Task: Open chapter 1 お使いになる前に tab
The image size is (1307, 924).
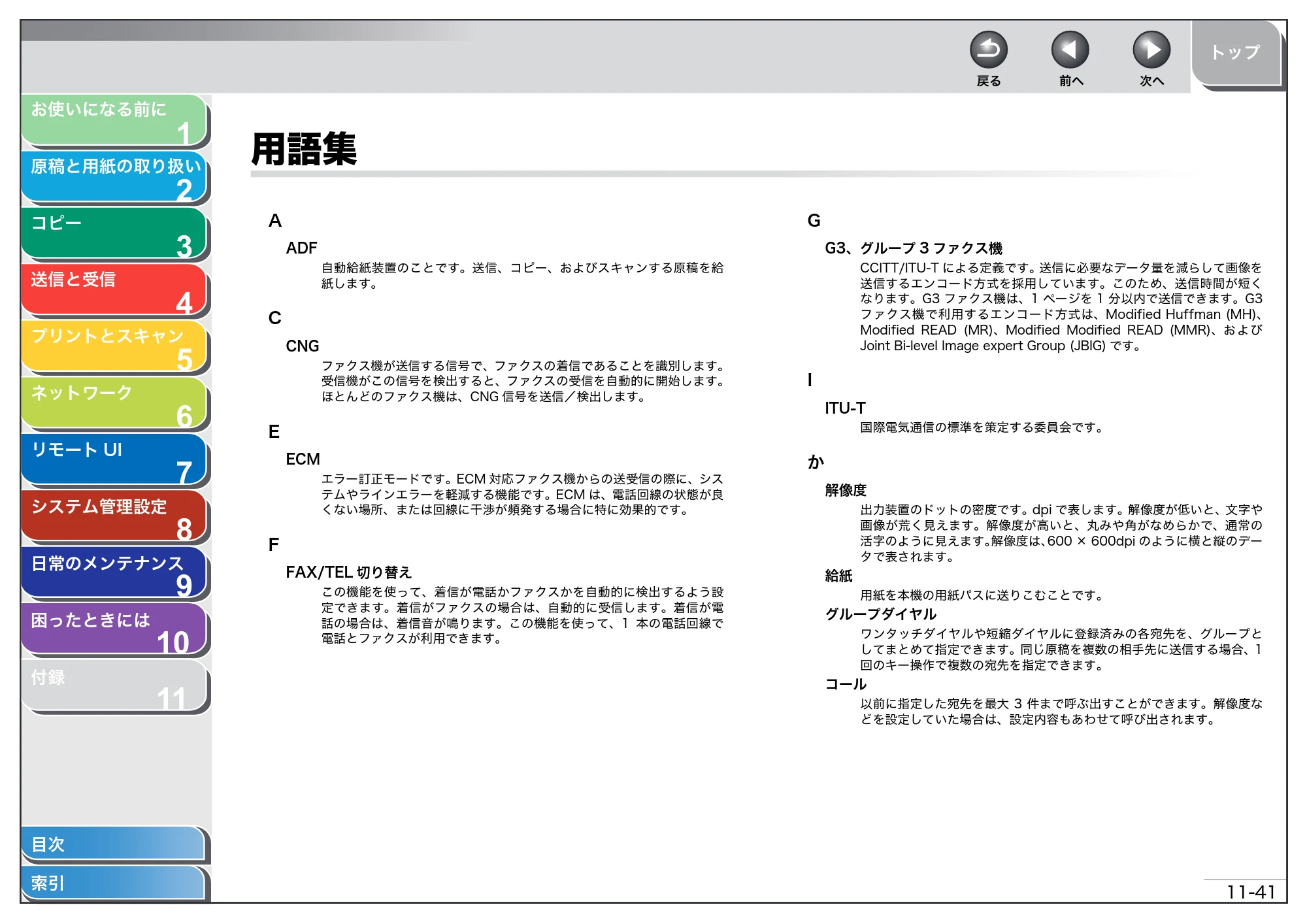Action: [114, 120]
